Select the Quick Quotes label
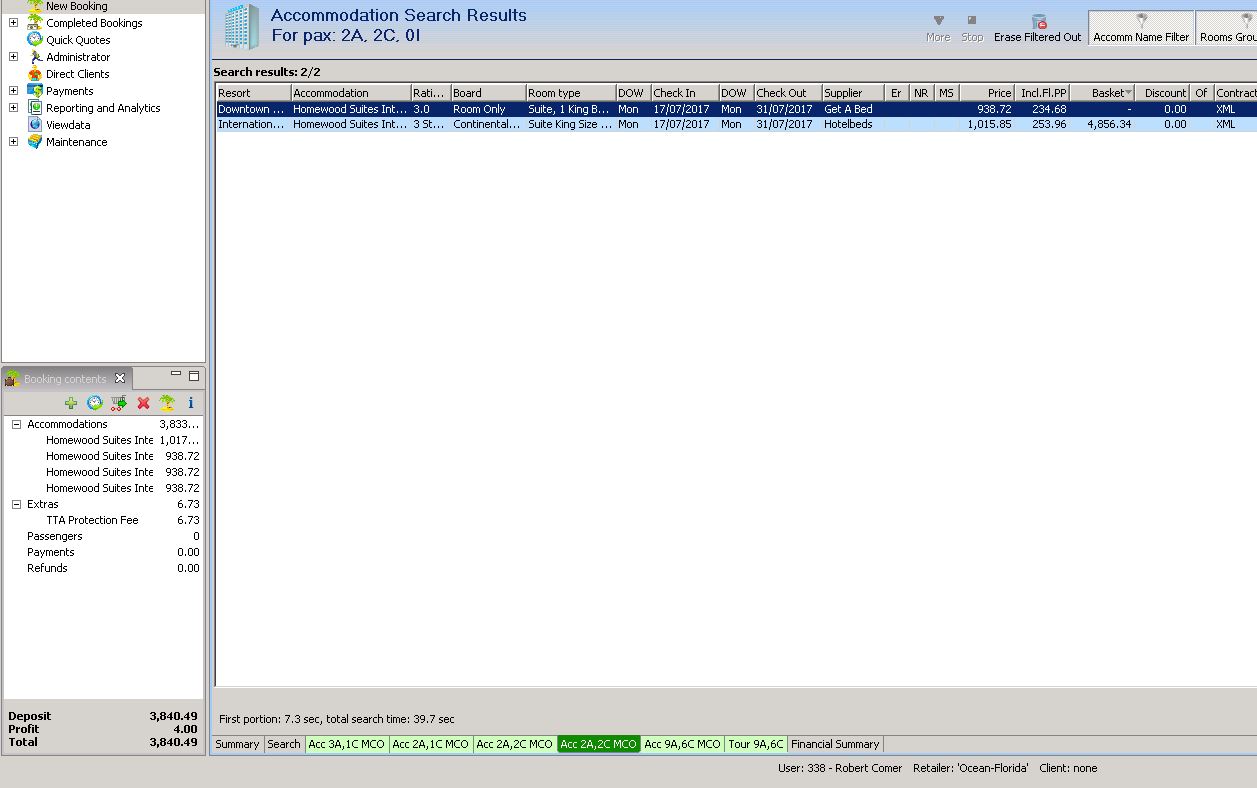 tap(78, 40)
